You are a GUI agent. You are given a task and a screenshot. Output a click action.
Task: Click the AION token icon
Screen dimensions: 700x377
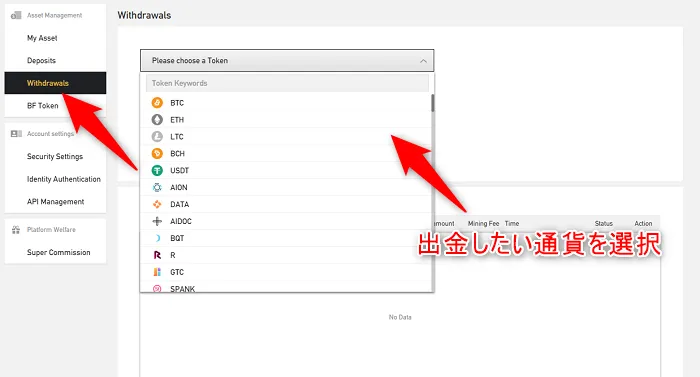[157, 188]
